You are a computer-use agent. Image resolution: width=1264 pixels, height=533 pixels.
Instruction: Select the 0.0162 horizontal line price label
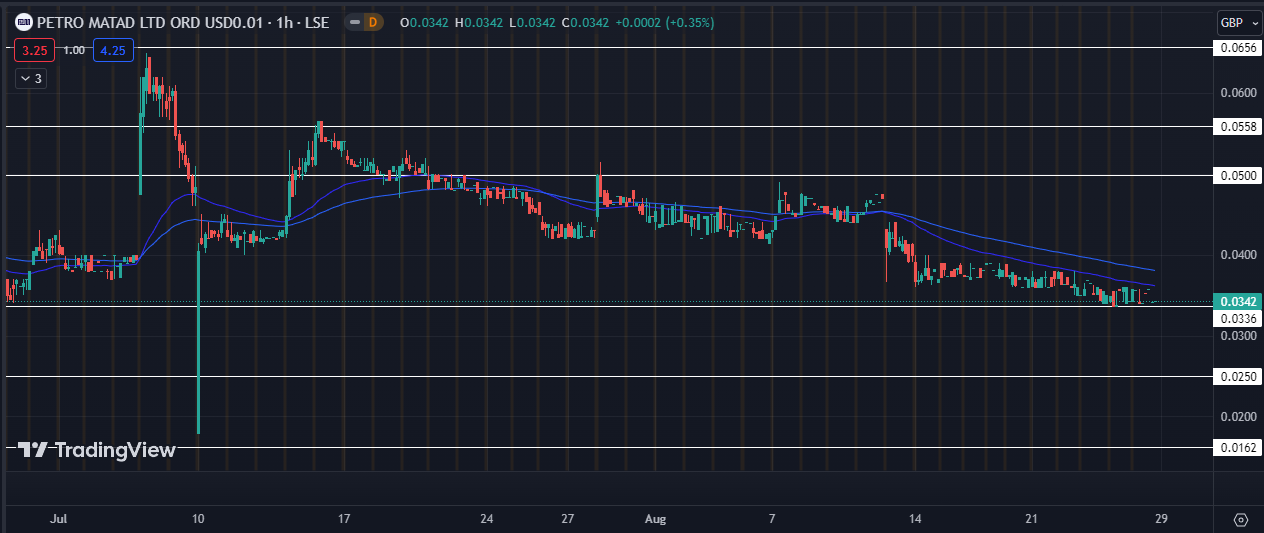(x=1237, y=448)
